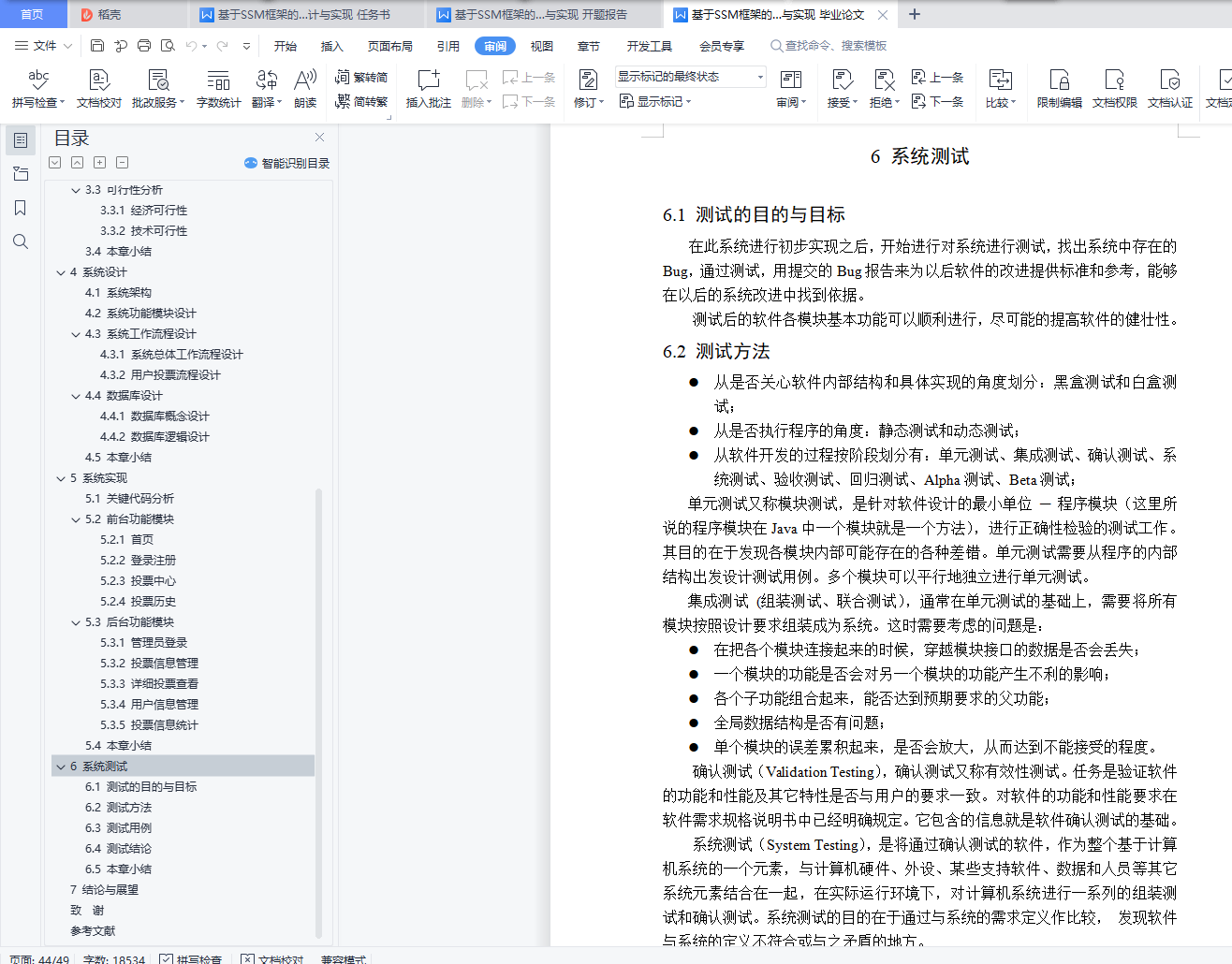Open the chapter navigation icon in the left sidebar
Viewport: 1232px width, 964px height.
tap(21, 174)
